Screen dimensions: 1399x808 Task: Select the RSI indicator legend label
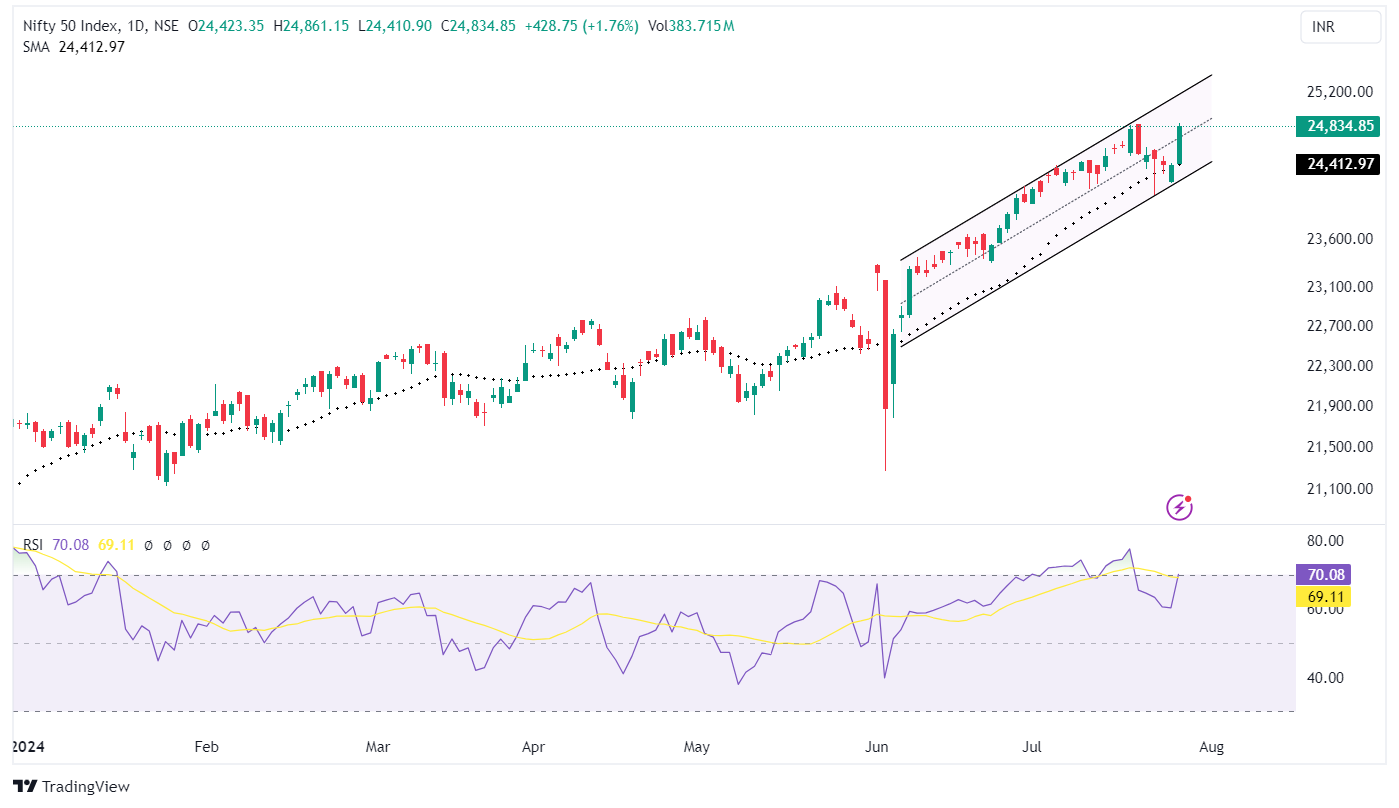pyautogui.click(x=33, y=545)
